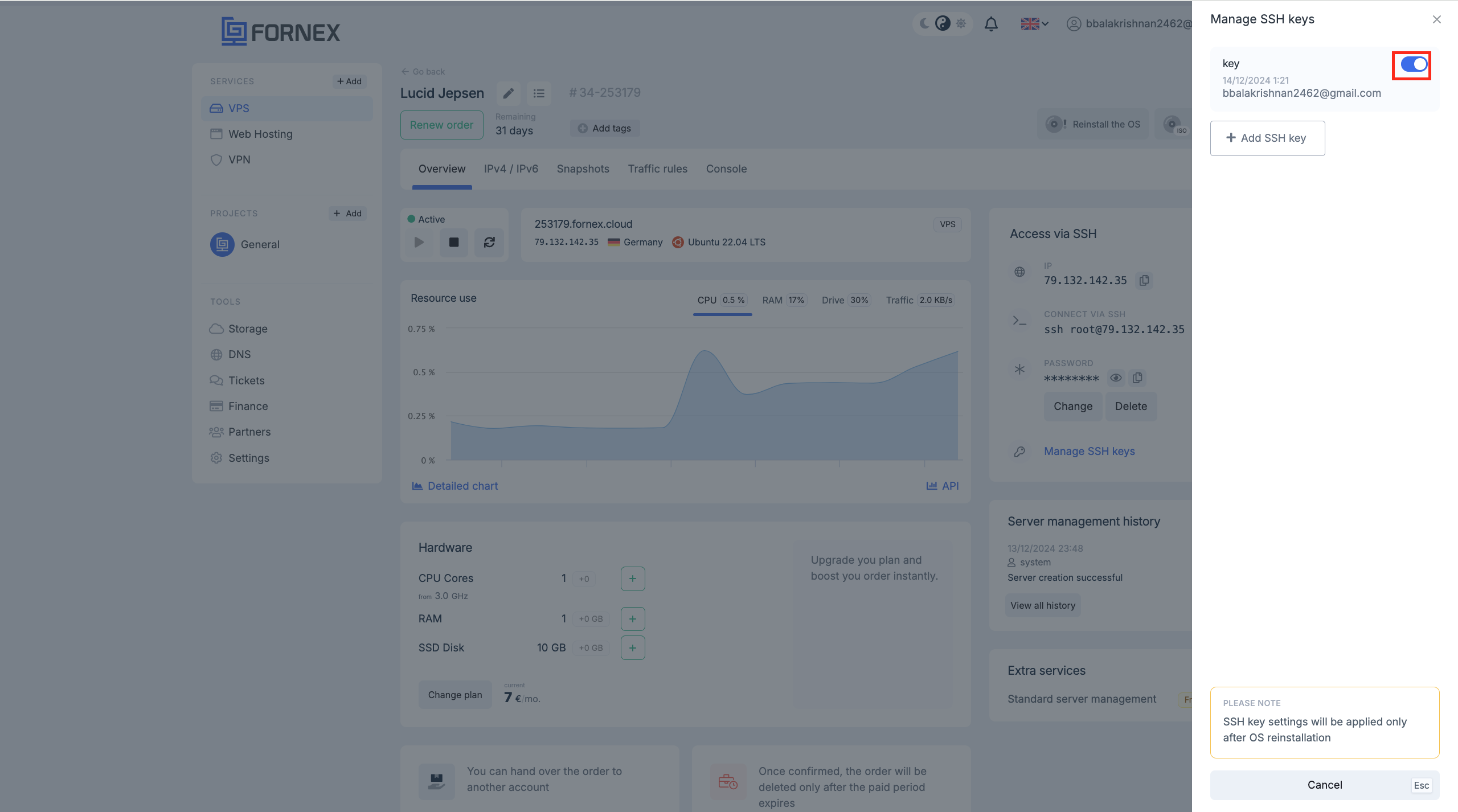This screenshot has height=812, width=1458.
Task: Click the stop server button
Action: coord(454,243)
